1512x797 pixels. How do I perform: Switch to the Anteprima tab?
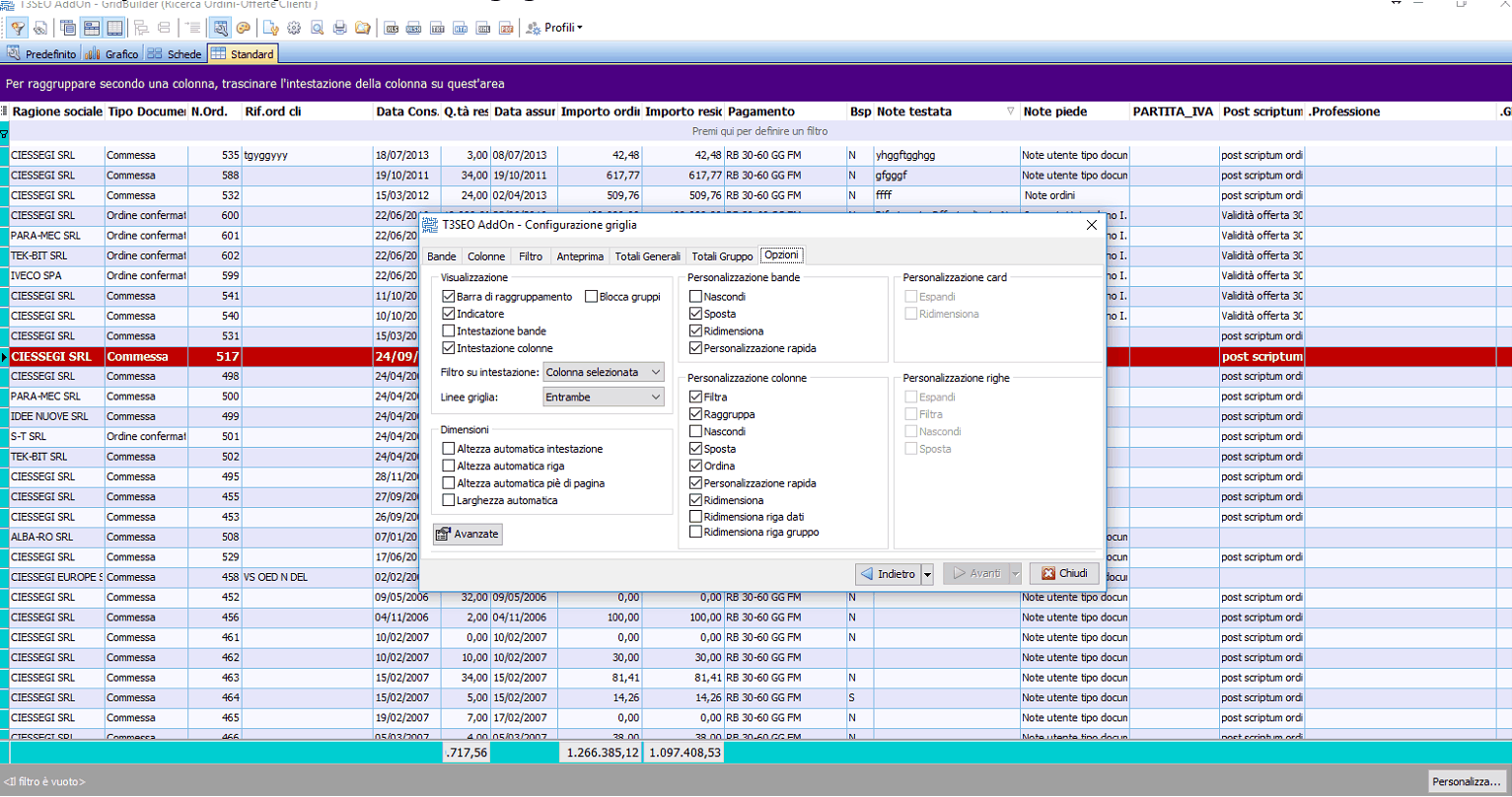(580, 256)
